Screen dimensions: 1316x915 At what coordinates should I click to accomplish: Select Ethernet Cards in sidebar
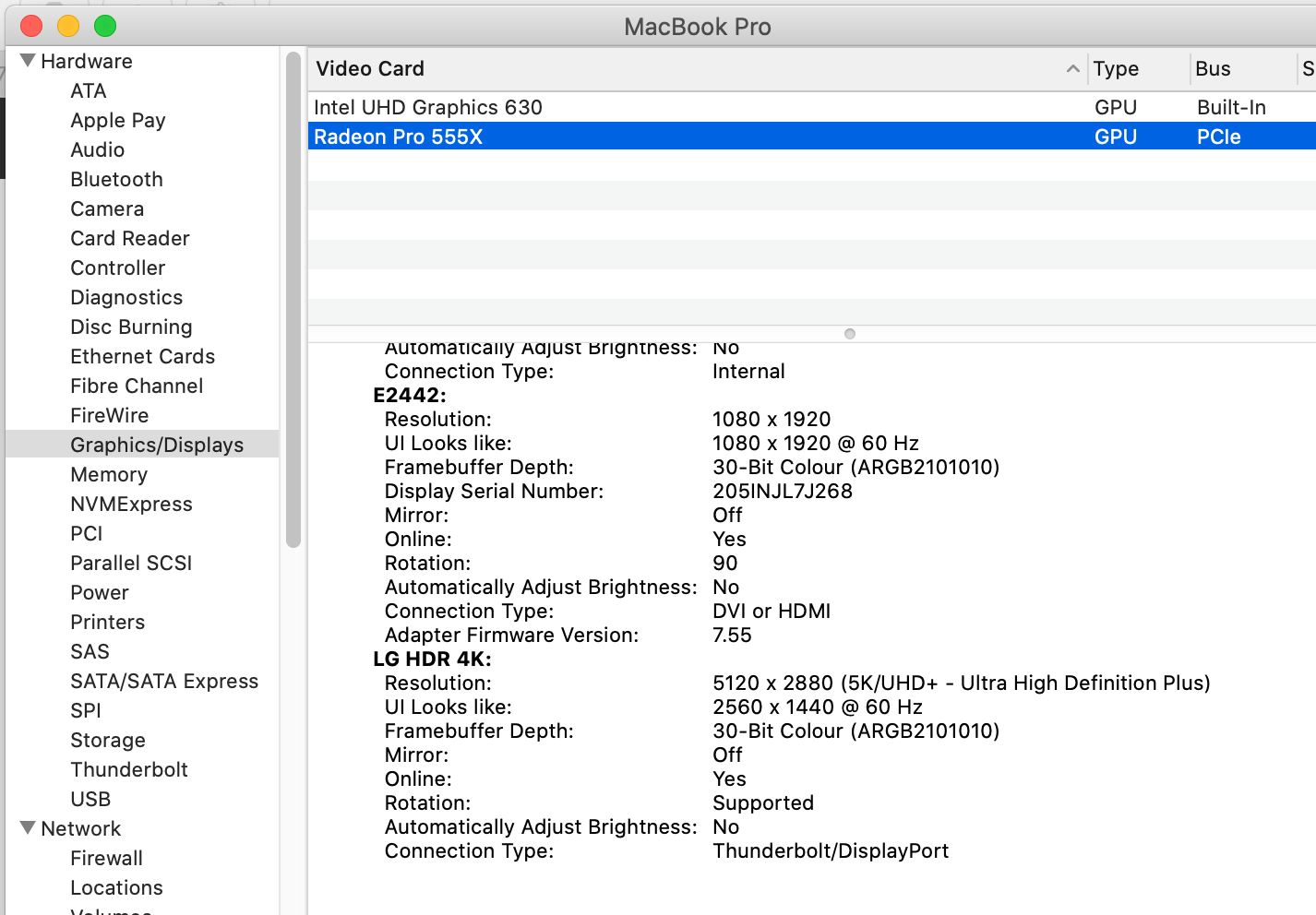142,356
